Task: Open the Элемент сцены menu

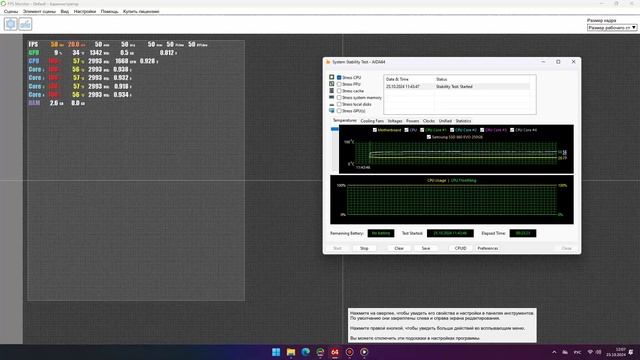Action: (x=39, y=11)
